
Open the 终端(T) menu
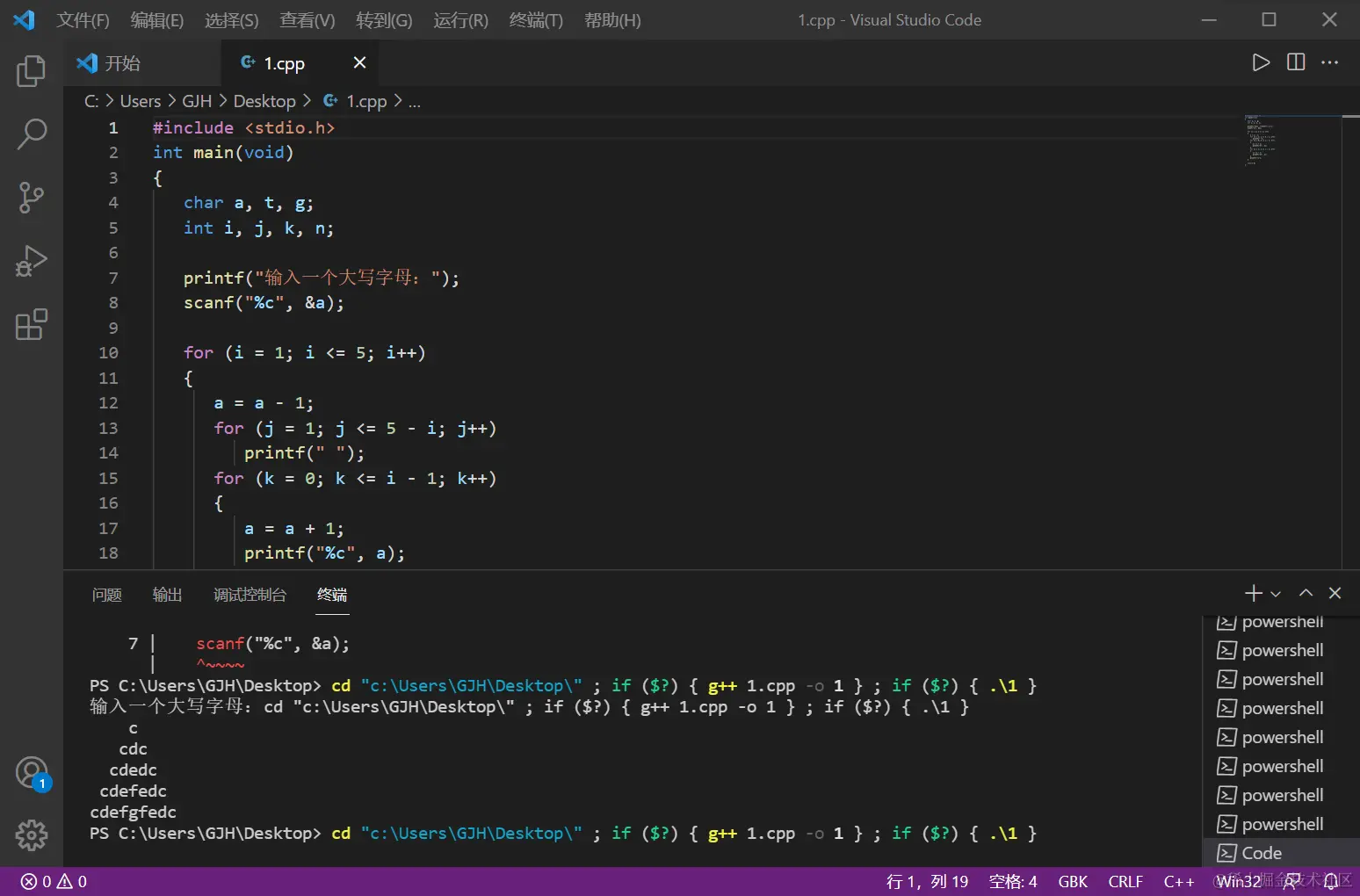click(x=536, y=20)
